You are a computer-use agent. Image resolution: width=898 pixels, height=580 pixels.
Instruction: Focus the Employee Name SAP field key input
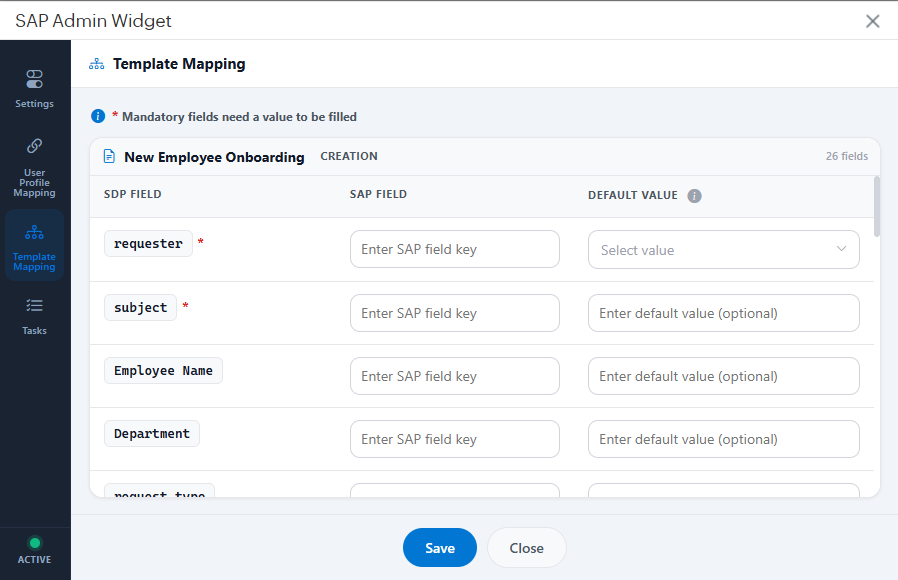pos(455,376)
